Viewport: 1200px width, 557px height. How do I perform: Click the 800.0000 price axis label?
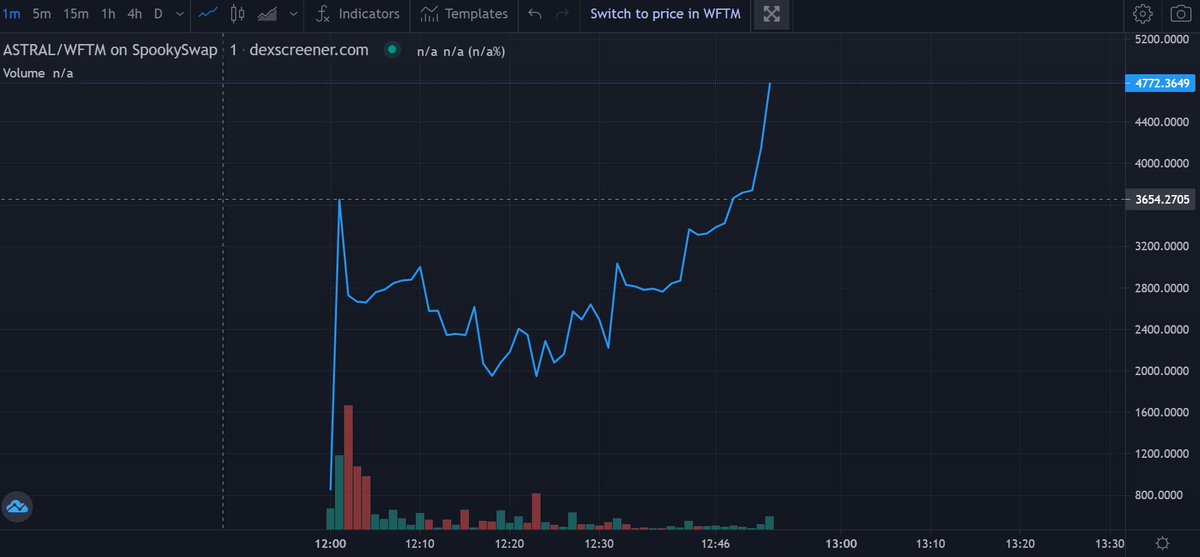(x=1163, y=495)
